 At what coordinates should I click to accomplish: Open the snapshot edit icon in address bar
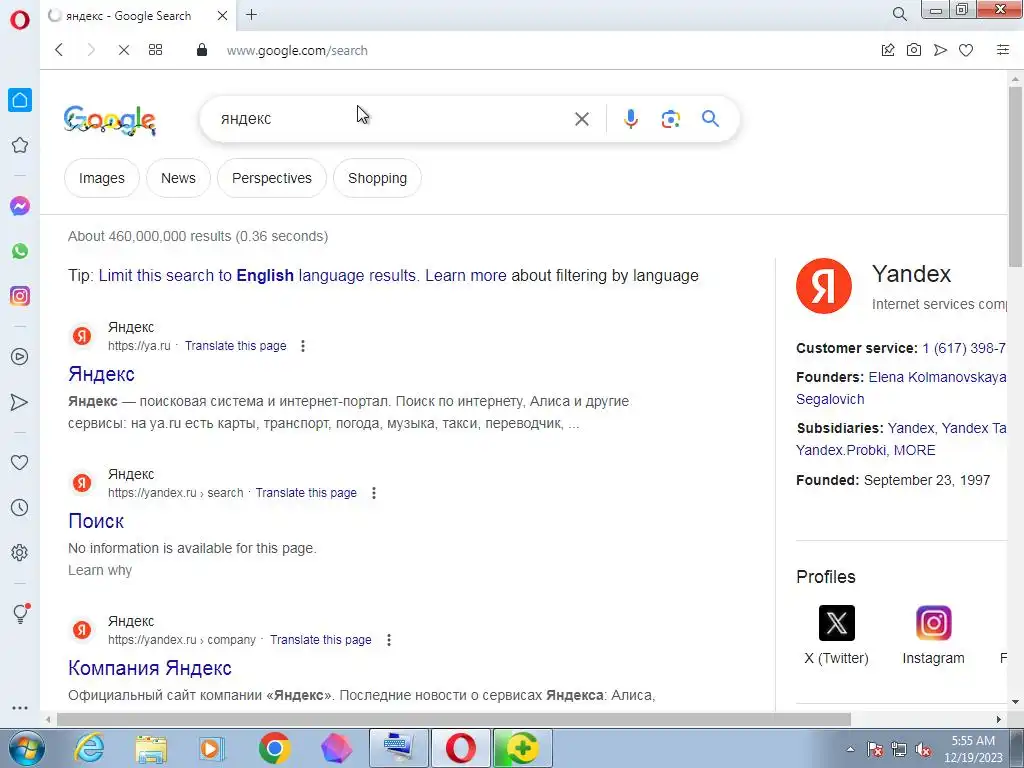tap(888, 50)
